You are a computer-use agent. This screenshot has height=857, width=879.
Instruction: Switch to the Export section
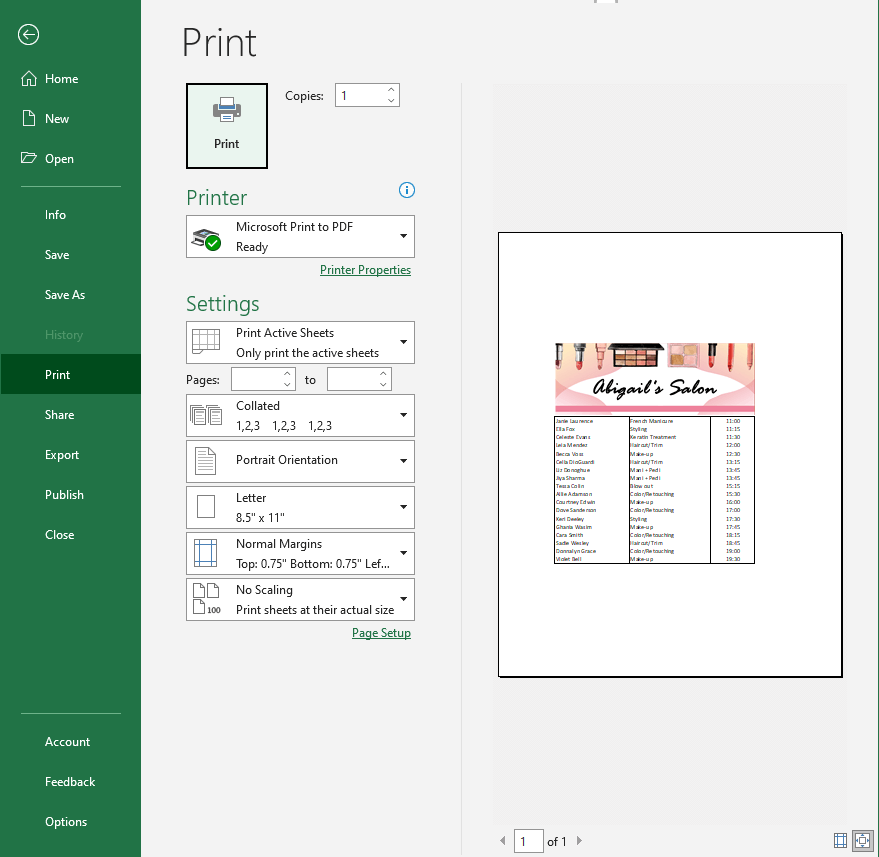click(62, 454)
